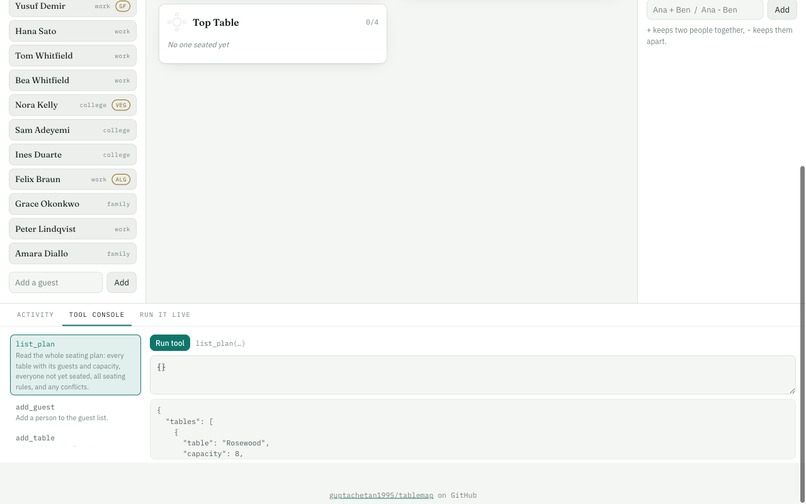
Task: Select guest Sam Adeyemi
Action: [x=72, y=130]
